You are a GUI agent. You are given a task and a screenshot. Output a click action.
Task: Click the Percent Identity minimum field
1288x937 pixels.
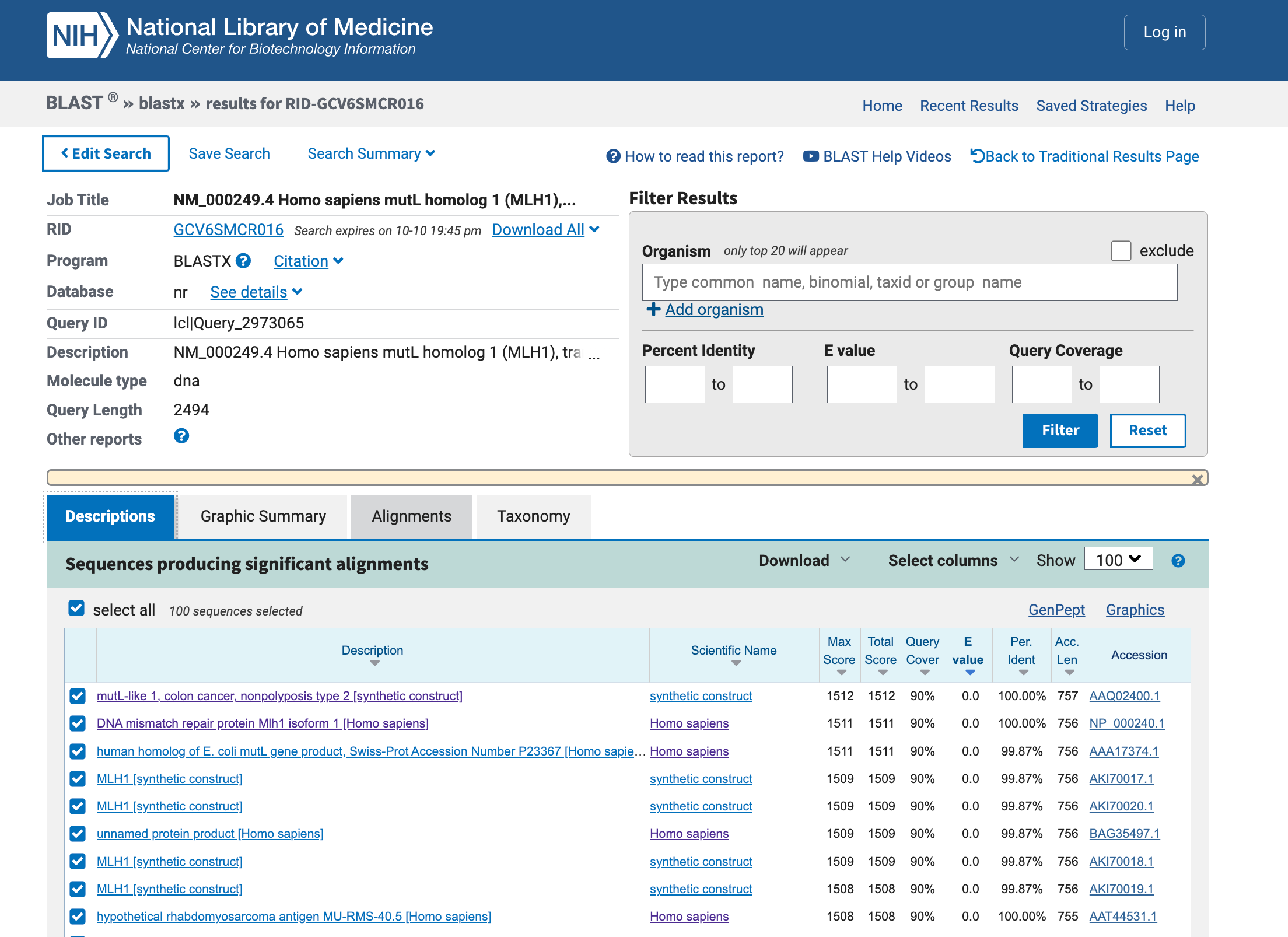click(x=674, y=384)
